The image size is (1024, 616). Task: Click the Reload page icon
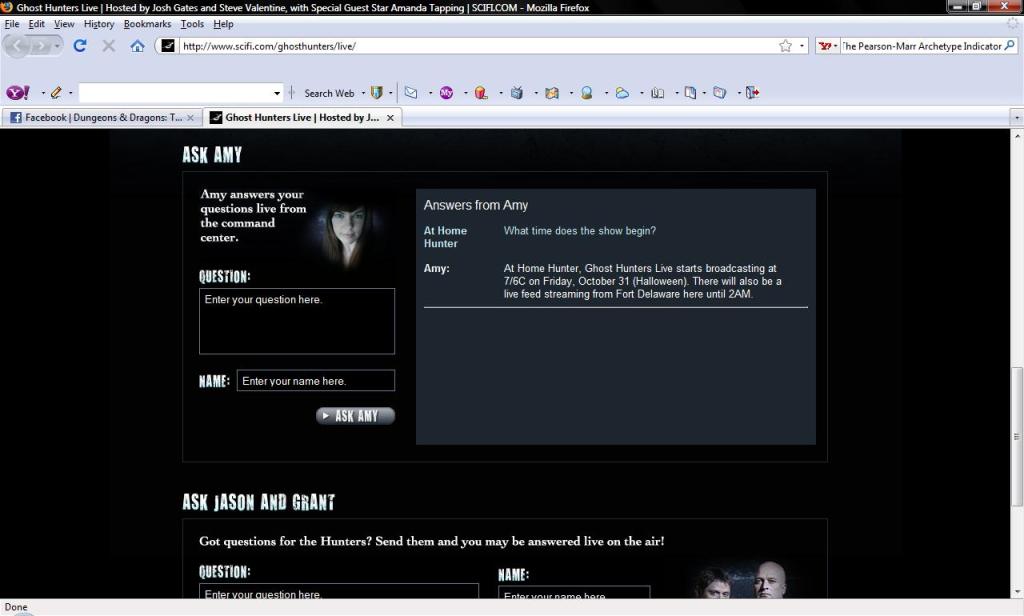(x=80, y=46)
